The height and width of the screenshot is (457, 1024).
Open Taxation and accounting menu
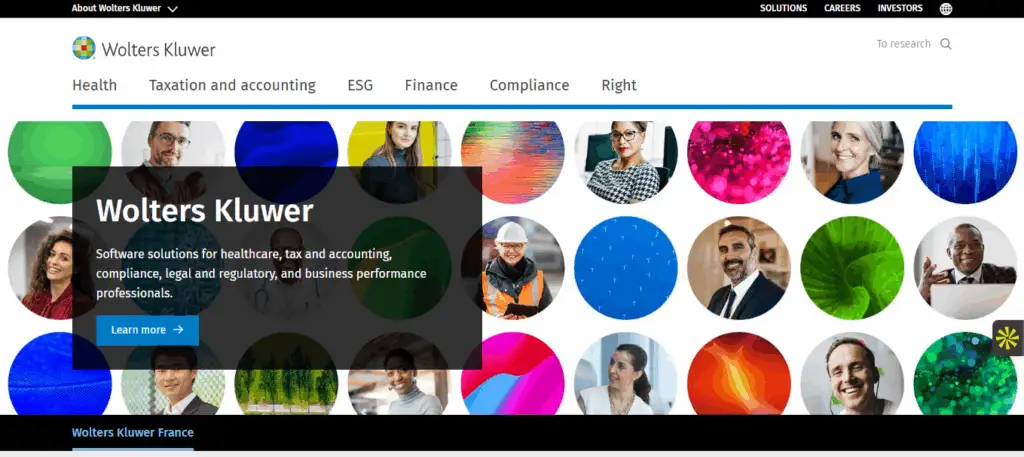click(232, 86)
